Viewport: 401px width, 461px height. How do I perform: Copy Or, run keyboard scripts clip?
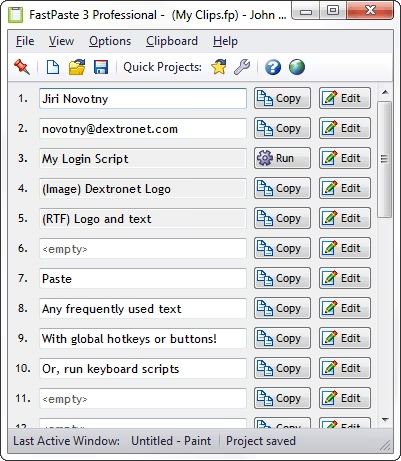click(282, 368)
